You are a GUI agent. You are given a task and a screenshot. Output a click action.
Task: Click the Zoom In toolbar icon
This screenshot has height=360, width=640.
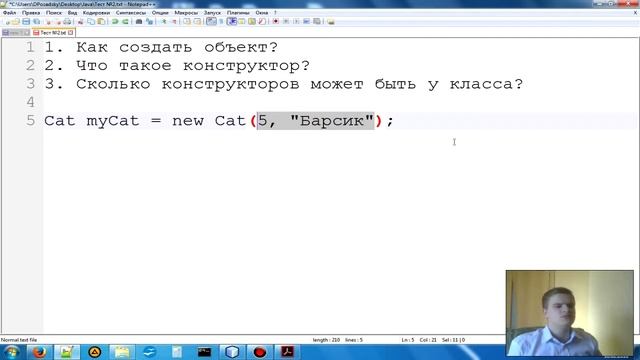[163, 21]
